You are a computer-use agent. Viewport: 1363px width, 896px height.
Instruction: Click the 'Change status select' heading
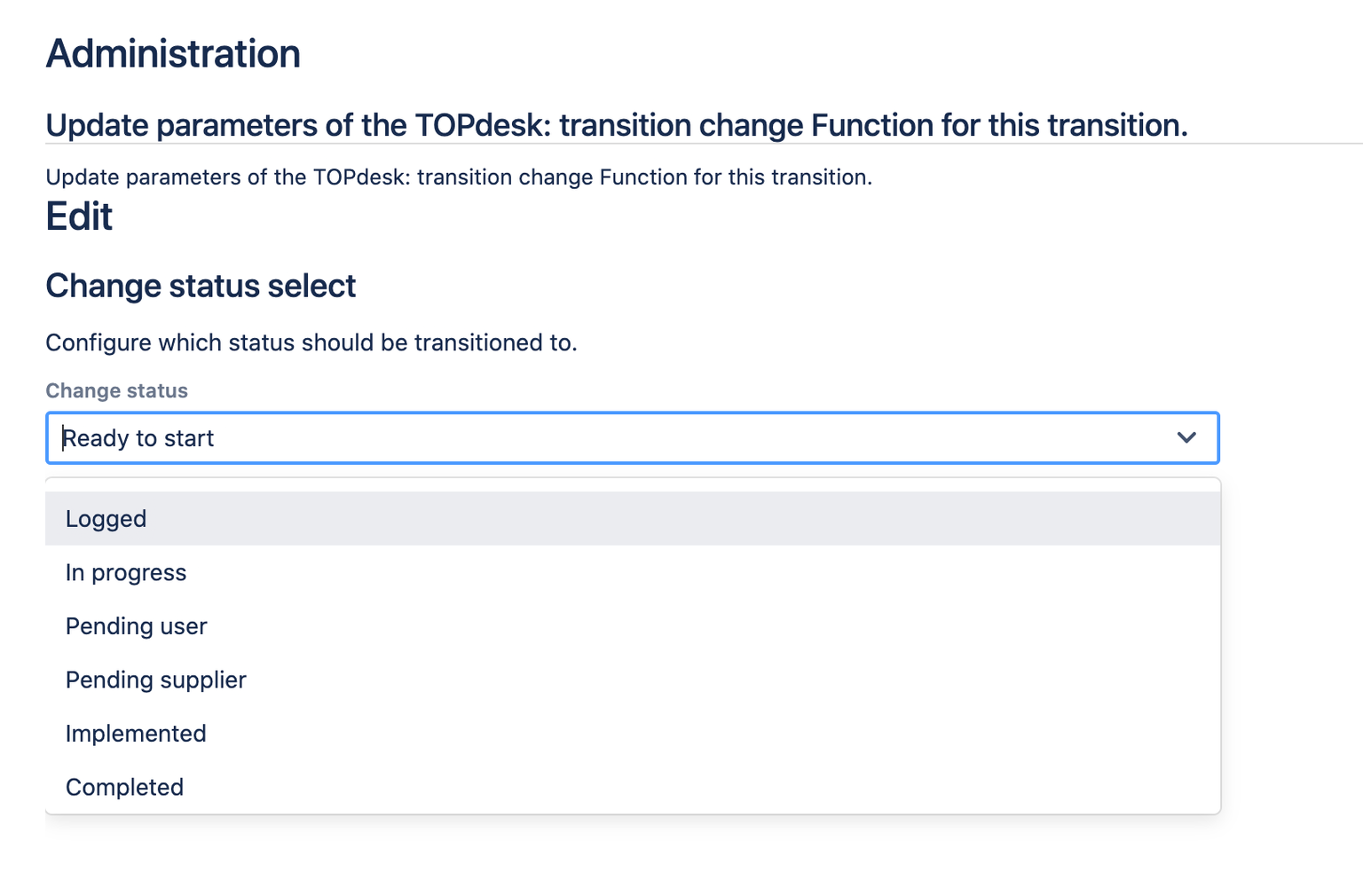[201, 287]
